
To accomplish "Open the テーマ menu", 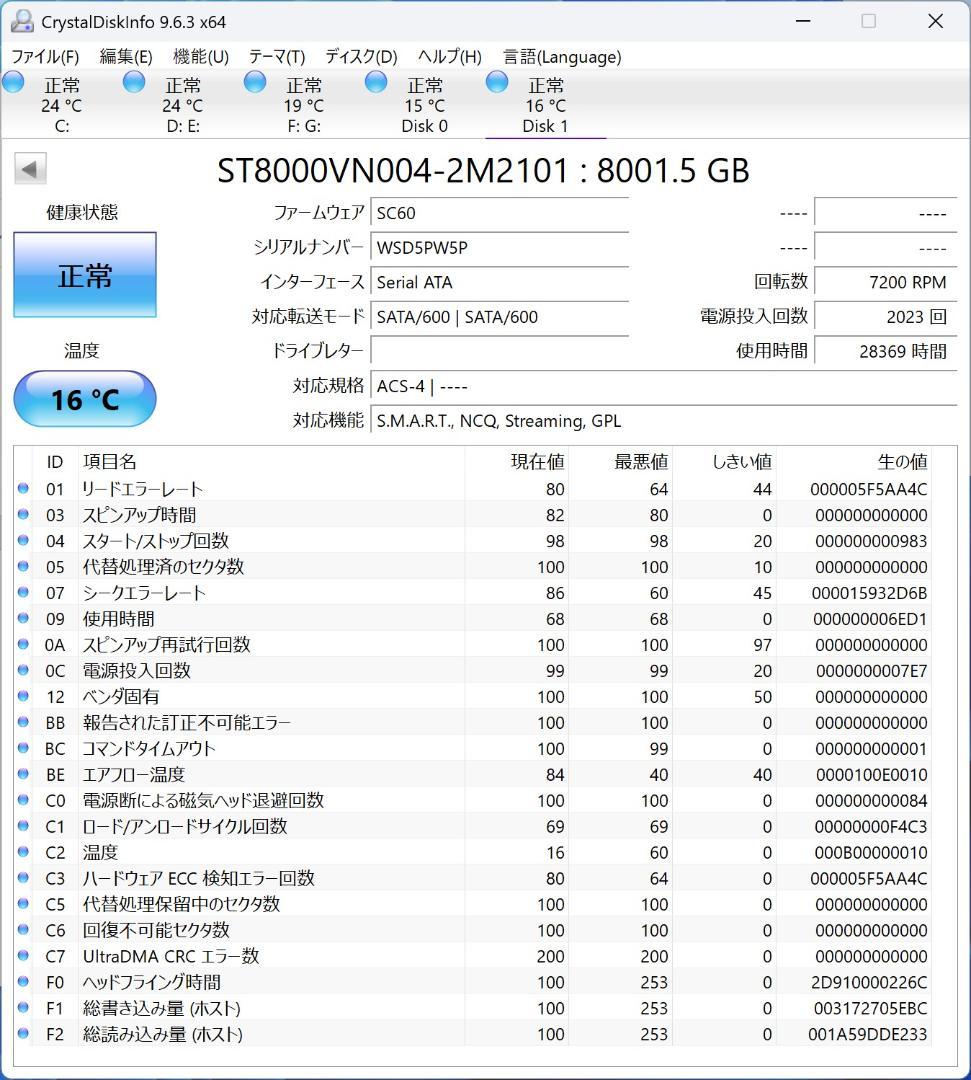I will pos(276,57).
